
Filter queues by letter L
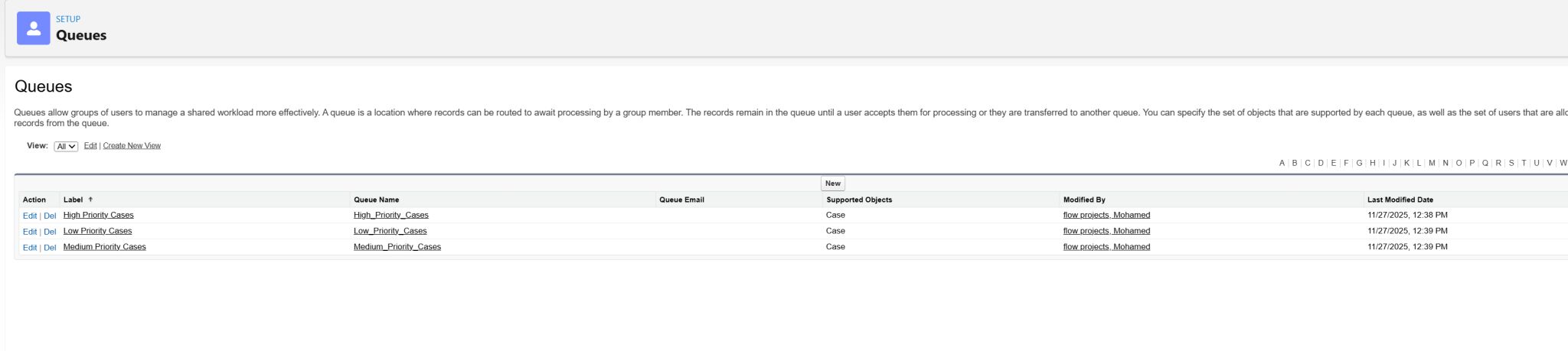[x=1419, y=163]
